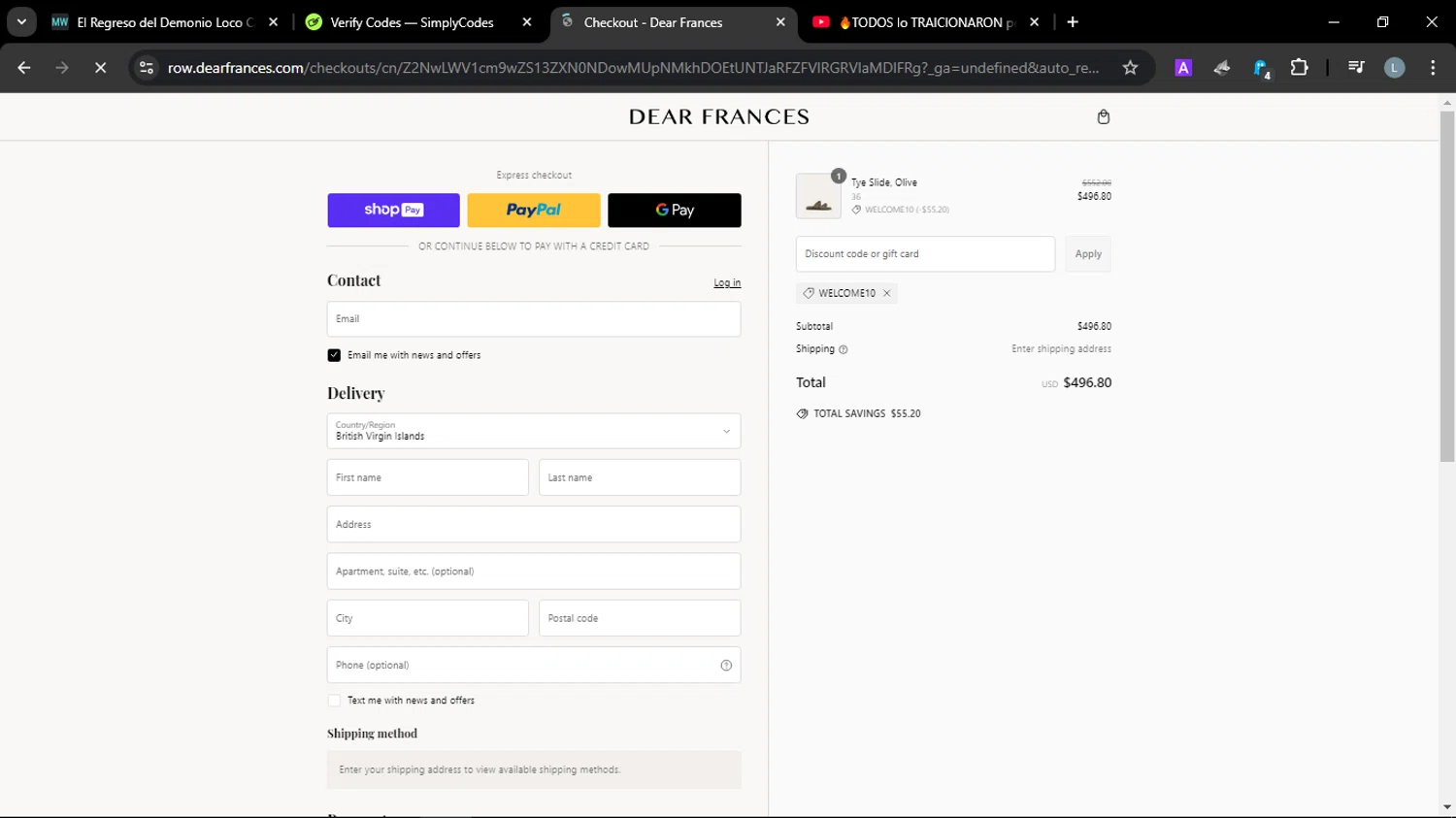
Task: Click the Tye Slide Olive product thumbnail
Action: click(818, 196)
